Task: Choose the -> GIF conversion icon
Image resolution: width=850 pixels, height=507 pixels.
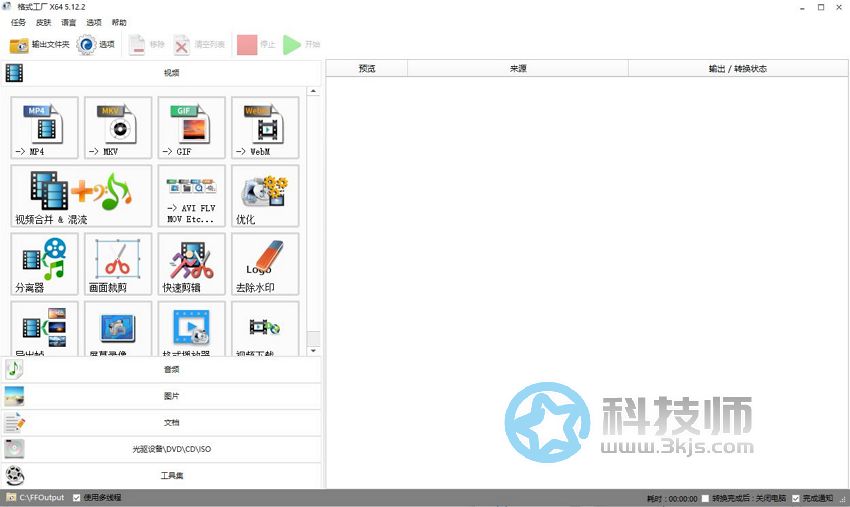Action: tap(191, 127)
